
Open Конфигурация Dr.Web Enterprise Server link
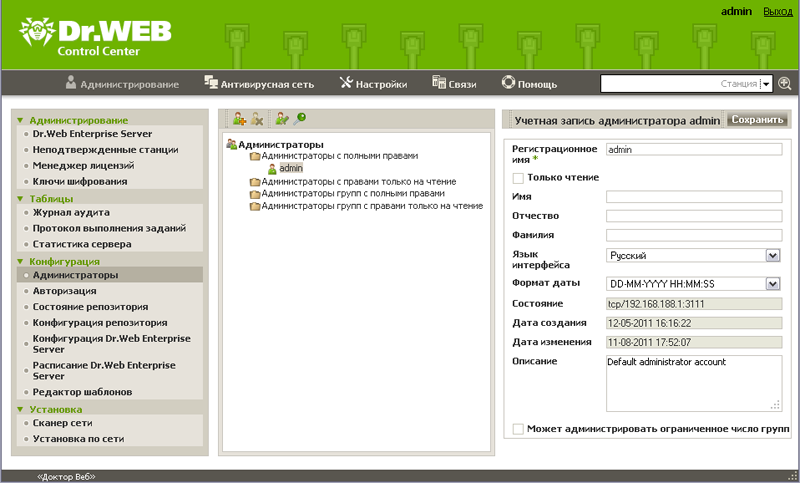[x=112, y=344]
